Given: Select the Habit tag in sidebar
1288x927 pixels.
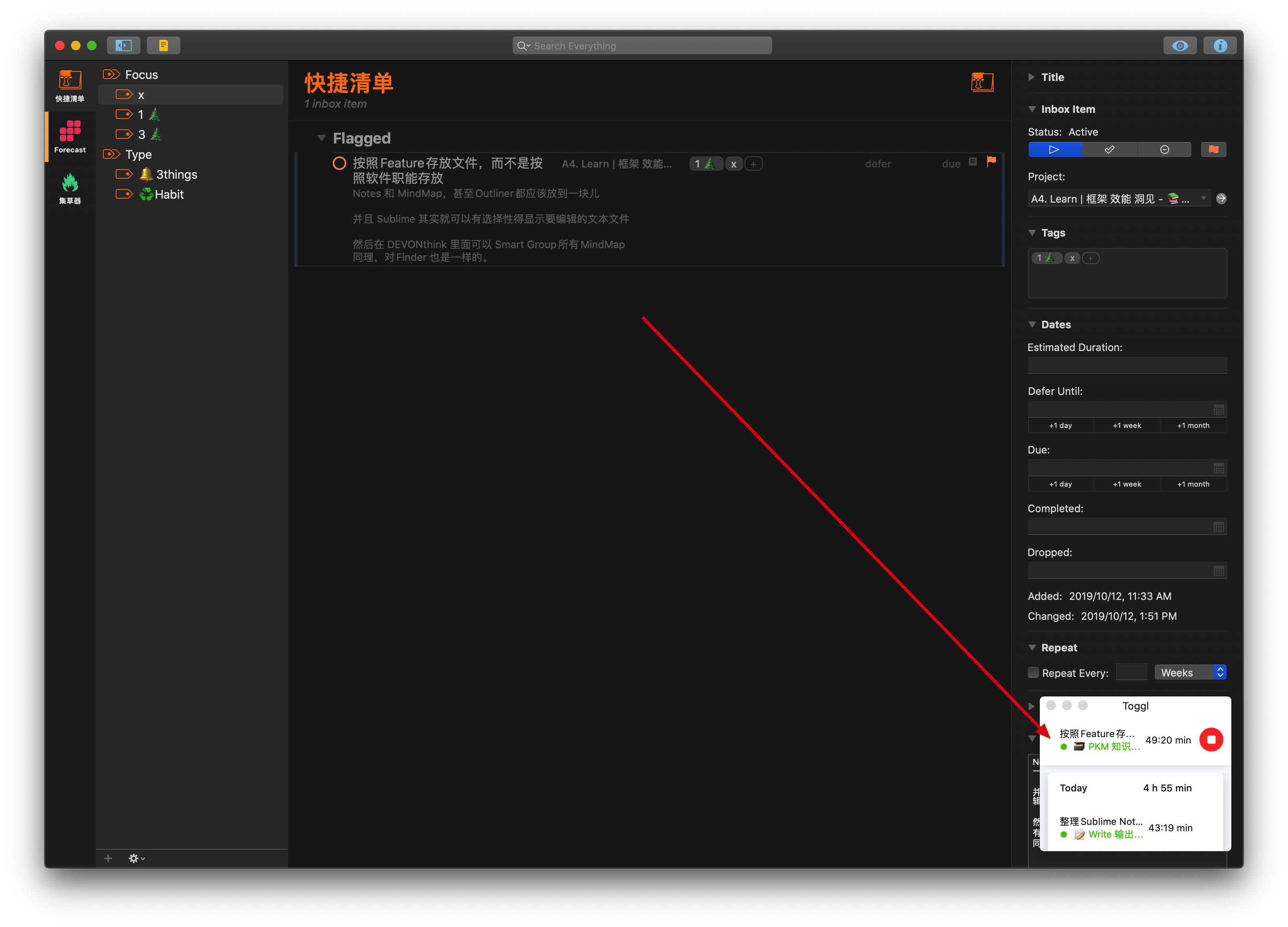Looking at the screenshot, I should 169,194.
